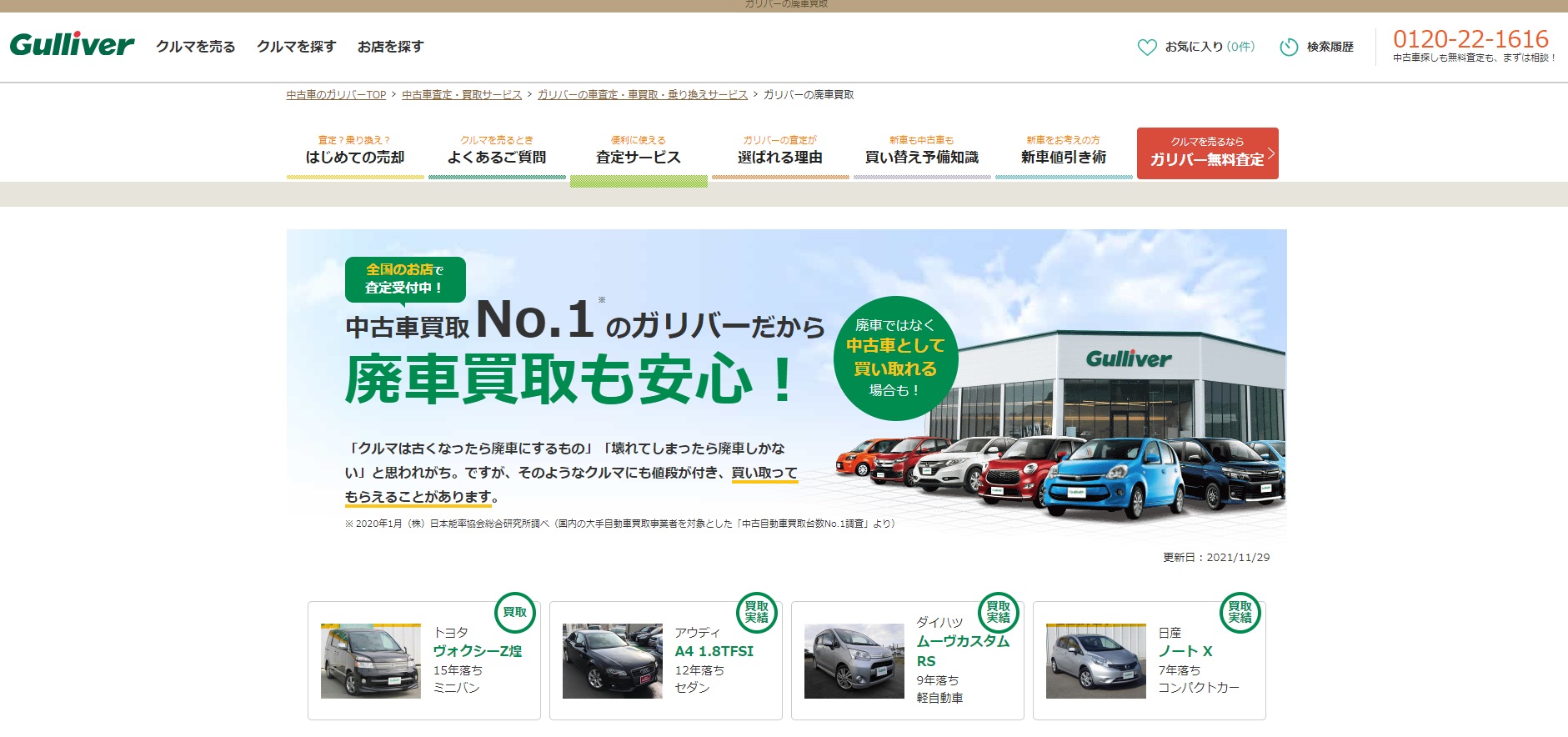Click the Toyota ヴォクシーZ煌 car thumbnail

coord(370,660)
